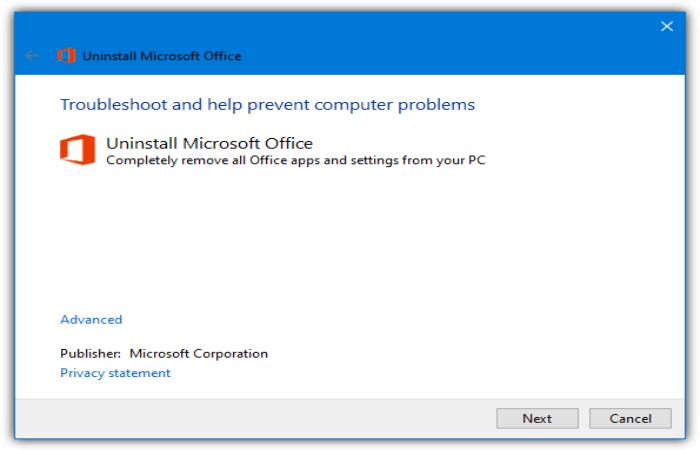Viewport: 700px width, 450px height.
Task: Open the Privacy statement link
Action: point(115,373)
